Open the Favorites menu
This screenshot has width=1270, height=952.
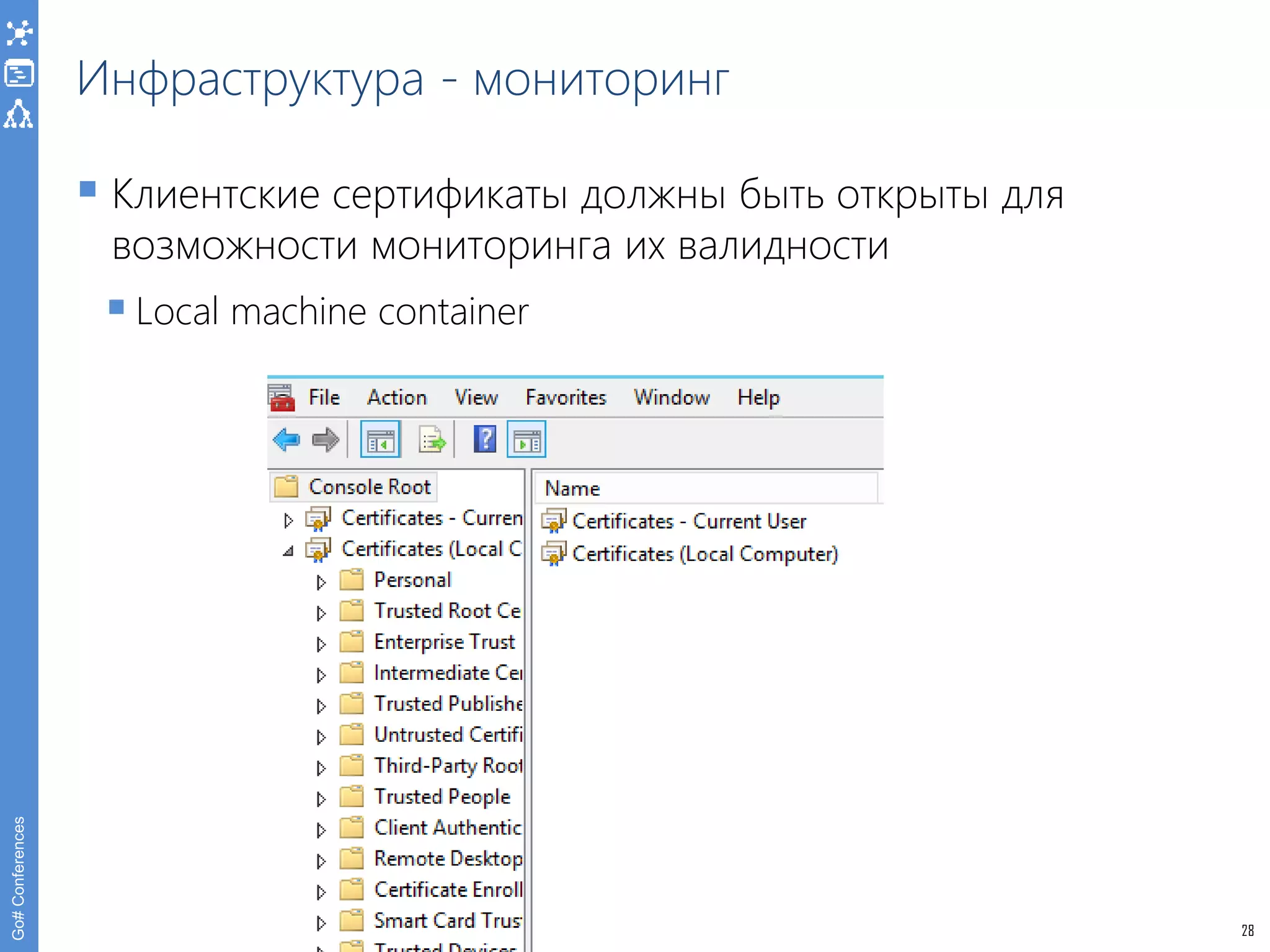[x=566, y=397]
